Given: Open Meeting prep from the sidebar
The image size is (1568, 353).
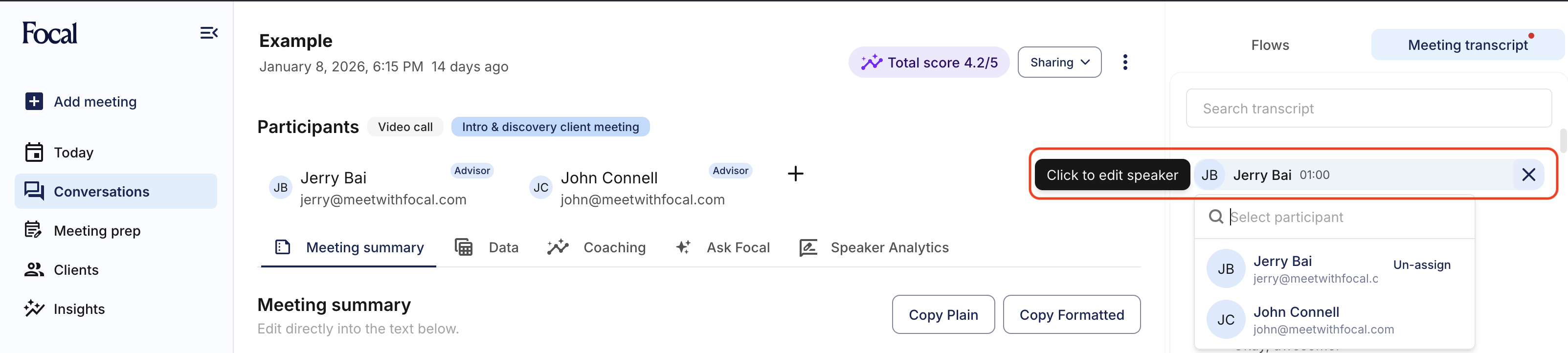Looking at the screenshot, I should (97, 231).
